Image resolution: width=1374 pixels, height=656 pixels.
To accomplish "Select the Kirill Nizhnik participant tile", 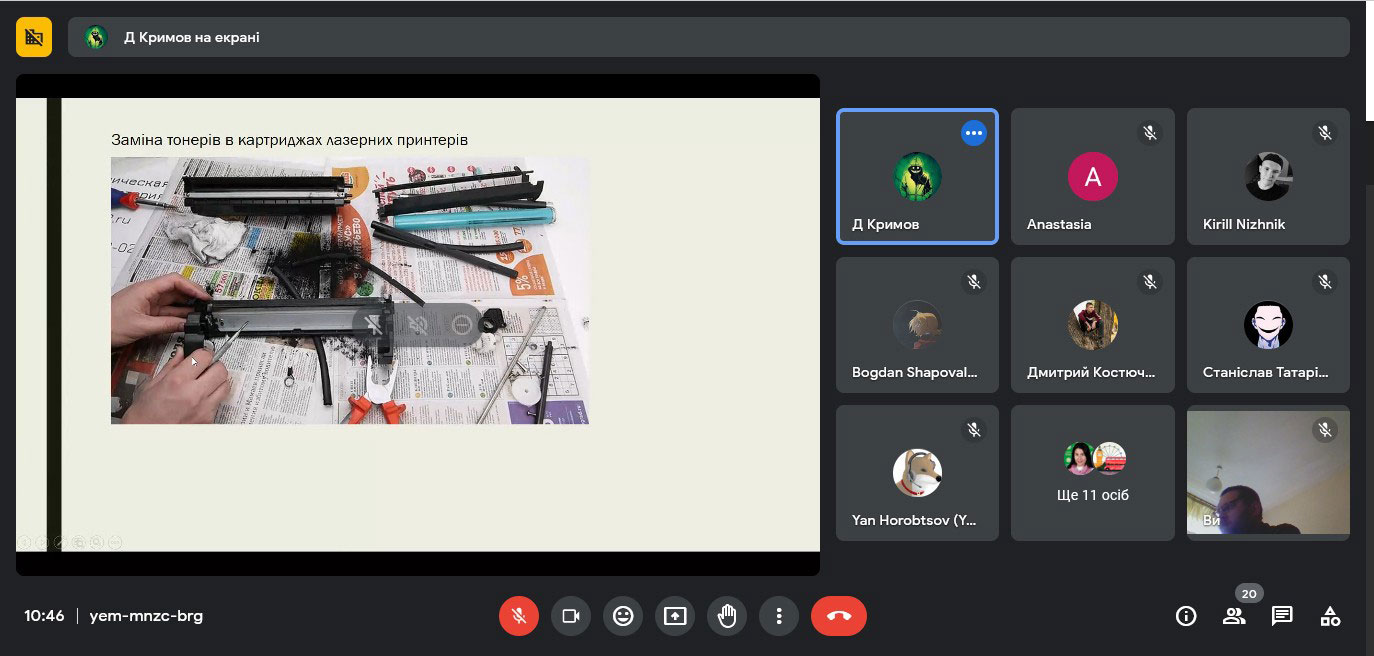I will point(1268,176).
